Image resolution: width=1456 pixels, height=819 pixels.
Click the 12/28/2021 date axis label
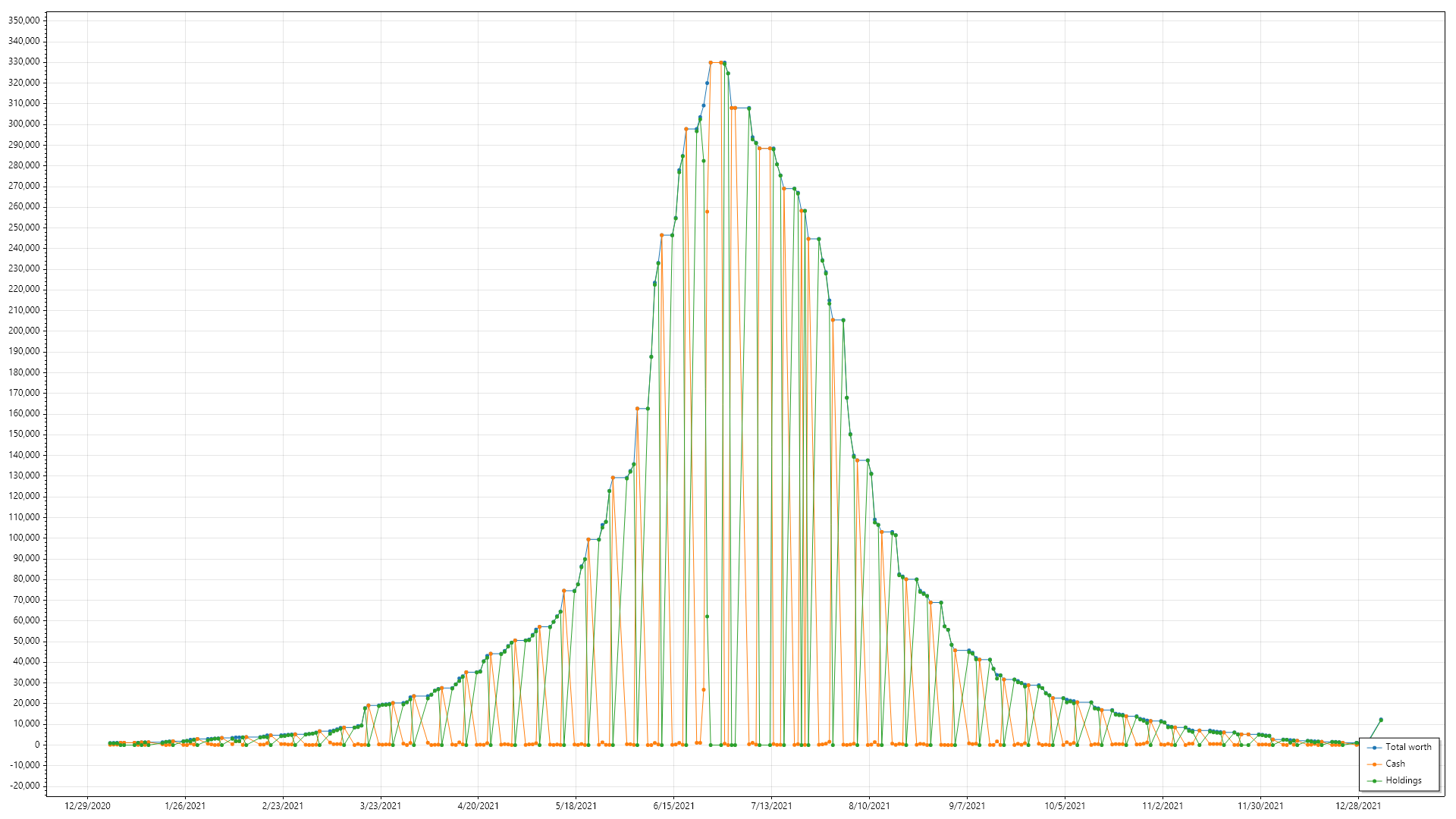point(1358,806)
